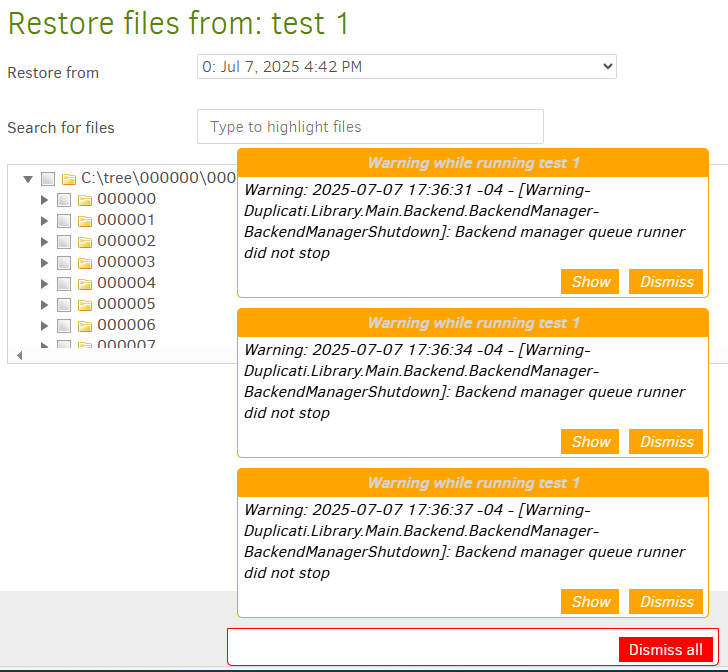Click the folder icon of 000006
Screen dimensions: 728x672
[84, 326]
